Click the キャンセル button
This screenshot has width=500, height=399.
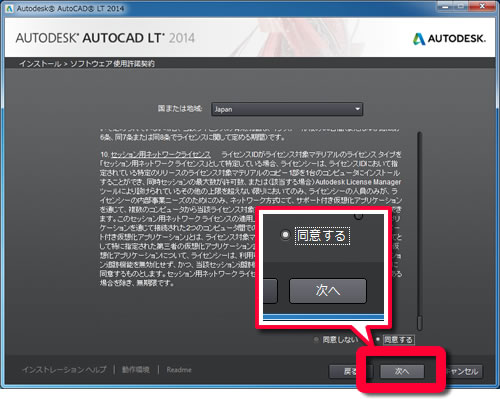pos(463,371)
